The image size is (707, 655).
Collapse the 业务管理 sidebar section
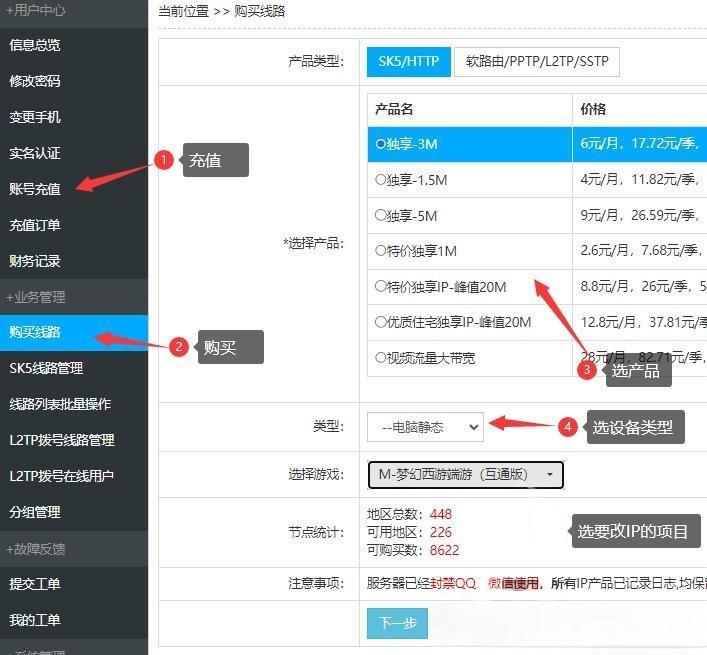(x=36, y=297)
